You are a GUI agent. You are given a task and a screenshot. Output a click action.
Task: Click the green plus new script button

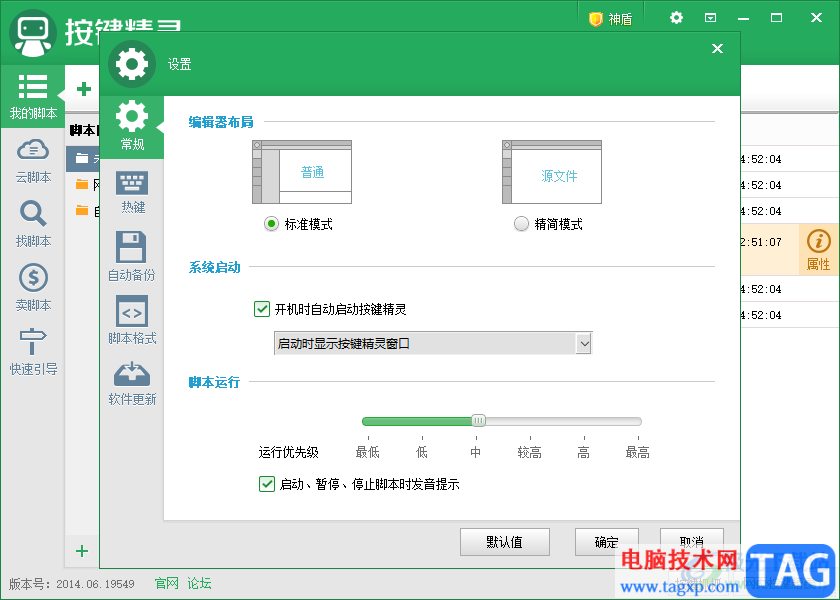(83, 89)
